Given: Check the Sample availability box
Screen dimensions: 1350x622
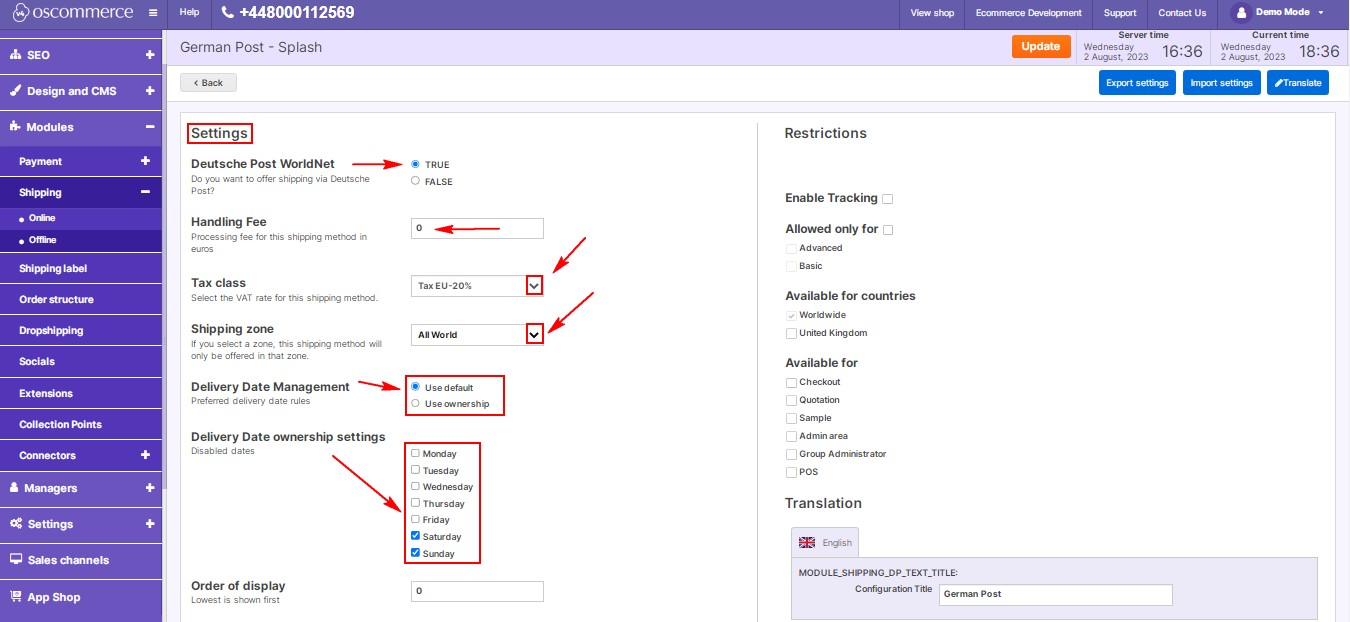Looking at the screenshot, I should [x=792, y=418].
